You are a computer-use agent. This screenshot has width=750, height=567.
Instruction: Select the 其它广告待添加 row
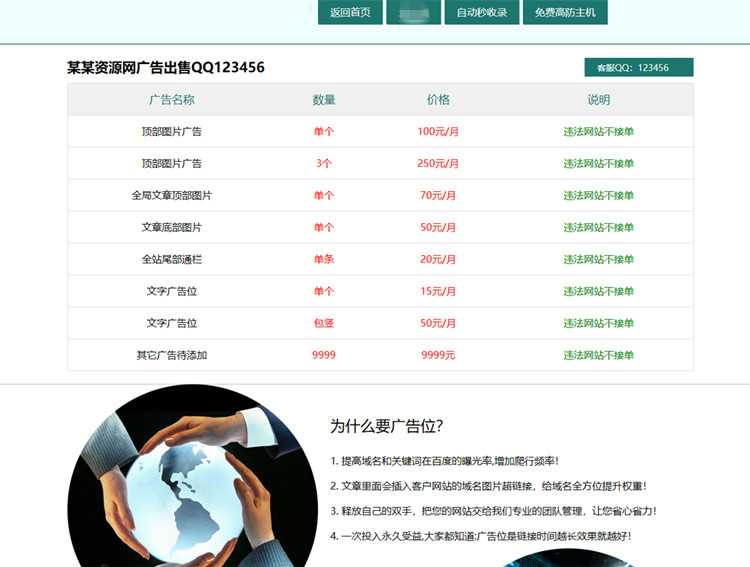pos(380,355)
